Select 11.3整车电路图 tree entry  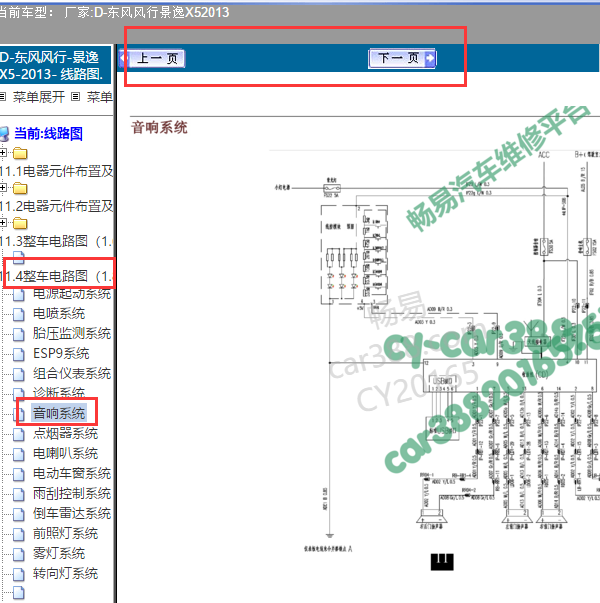(57, 241)
